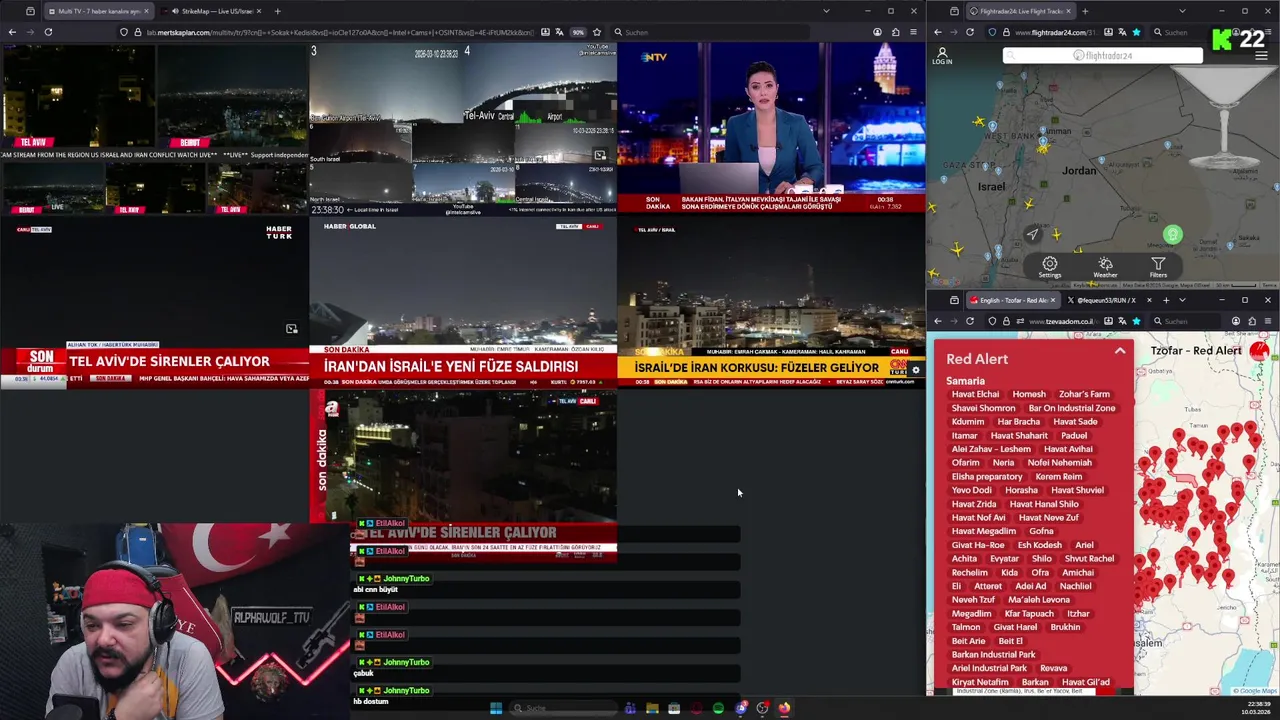
Task: Open Microsoft Teams from the taskbar
Action: pos(630,708)
